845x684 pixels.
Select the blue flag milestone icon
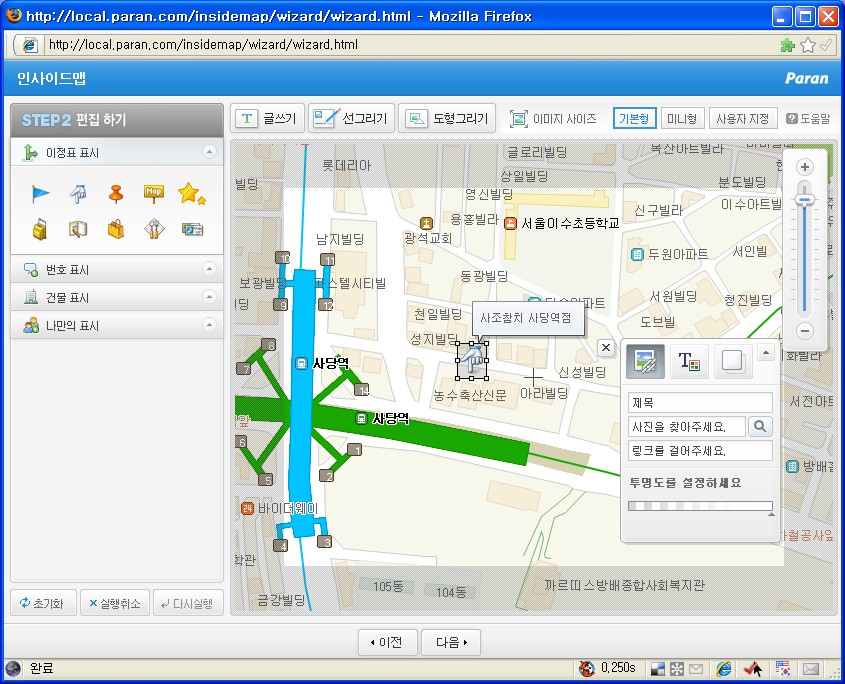pyautogui.click(x=40, y=194)
